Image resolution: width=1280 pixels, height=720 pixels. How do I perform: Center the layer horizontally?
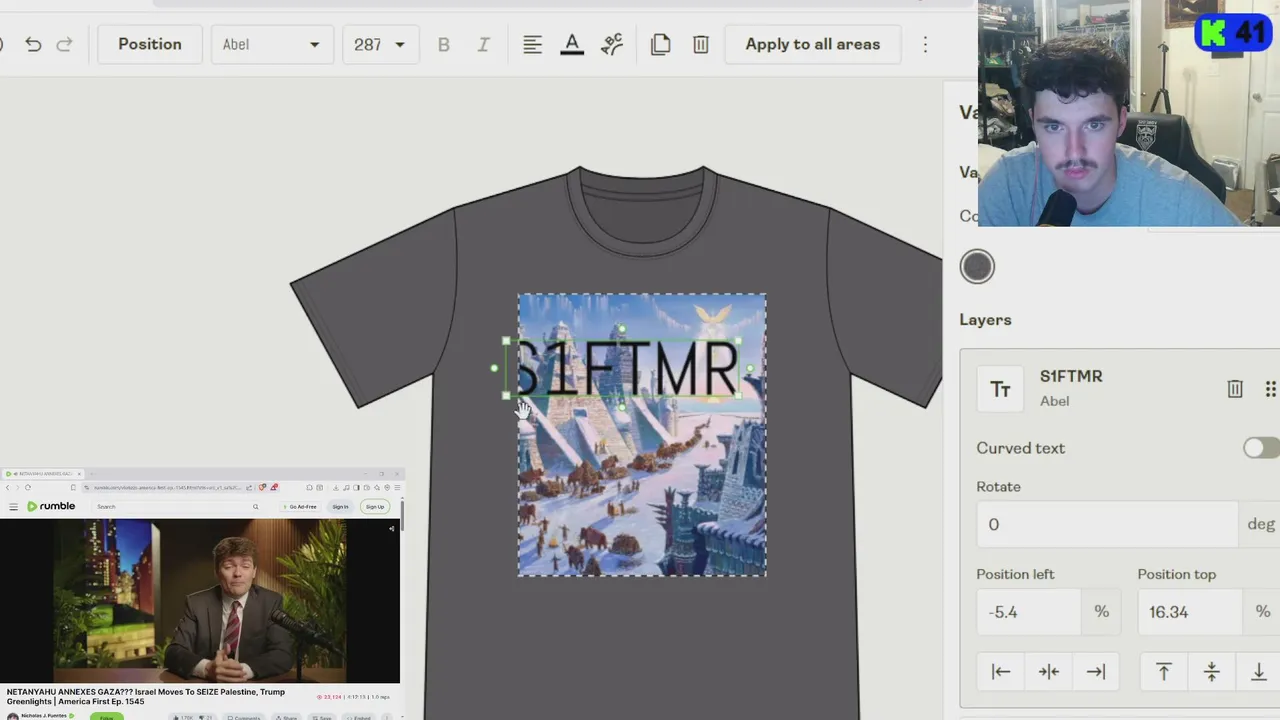tap(1048, 672)
